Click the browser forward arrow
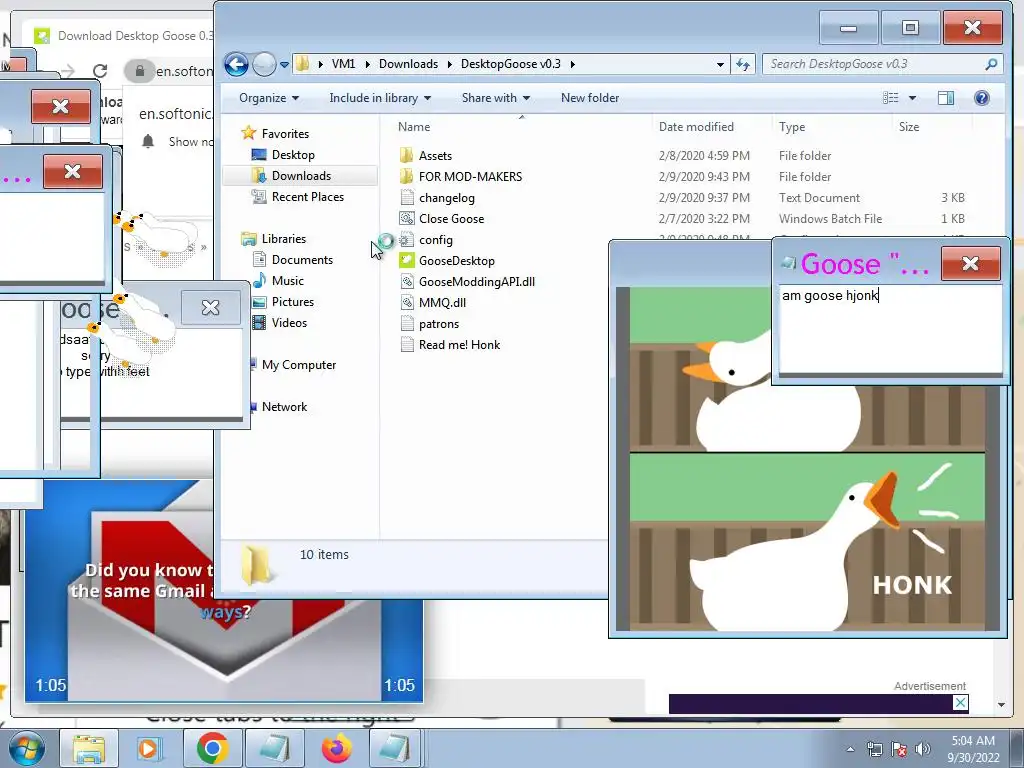This screenshot has width=1024, height=768. [x=68, y=71]
